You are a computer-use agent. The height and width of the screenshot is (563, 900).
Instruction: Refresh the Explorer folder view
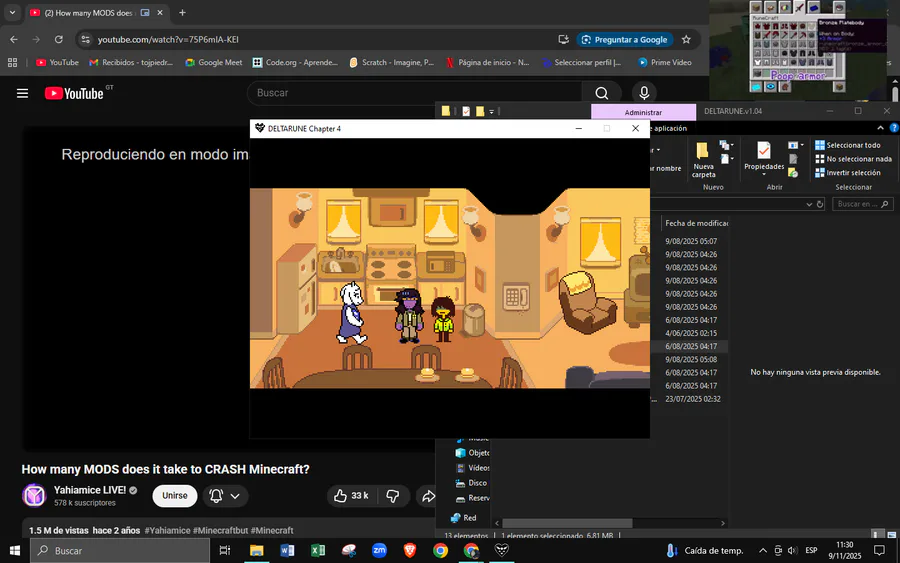click(820, 204)
